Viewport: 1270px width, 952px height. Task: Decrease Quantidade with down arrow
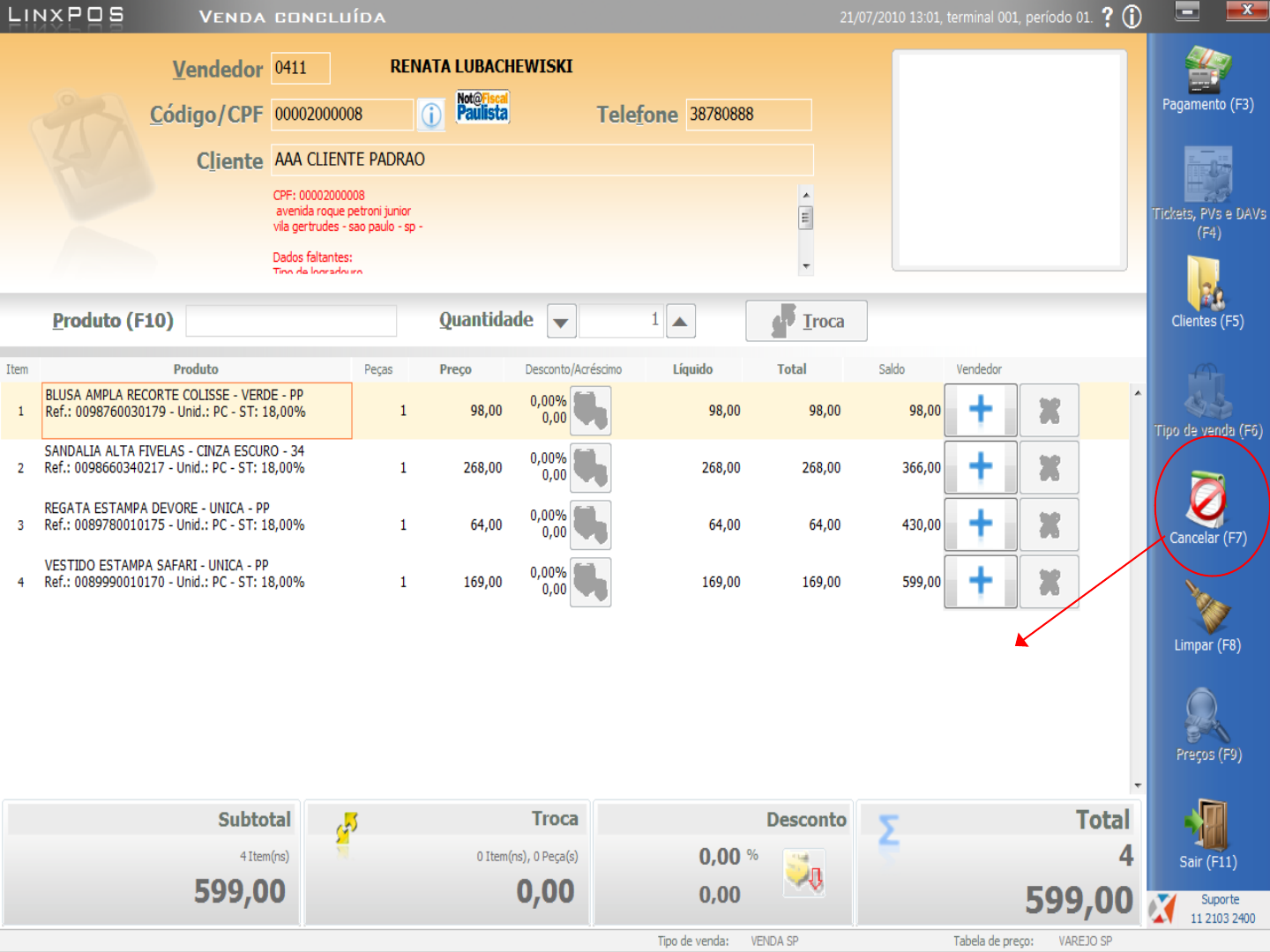pyautogui.click(x=561, y=322)
